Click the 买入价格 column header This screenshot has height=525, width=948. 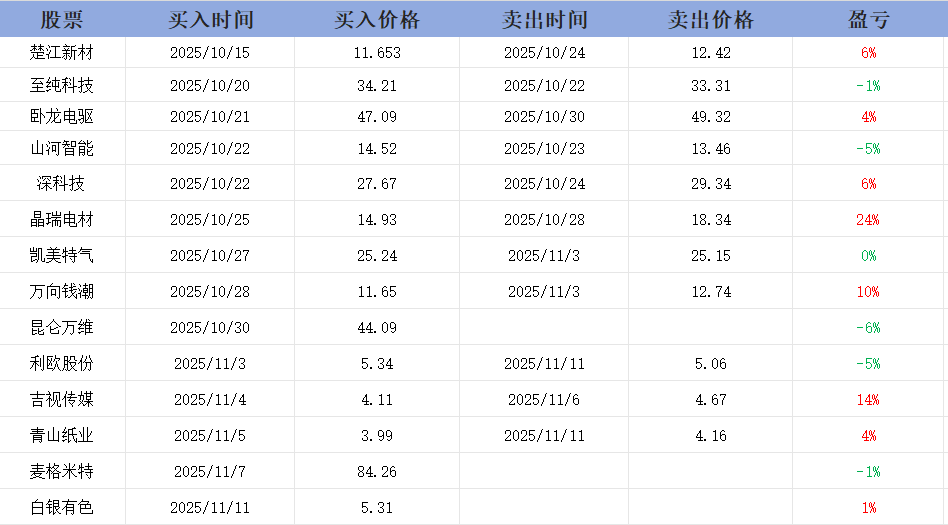[377, 20]
